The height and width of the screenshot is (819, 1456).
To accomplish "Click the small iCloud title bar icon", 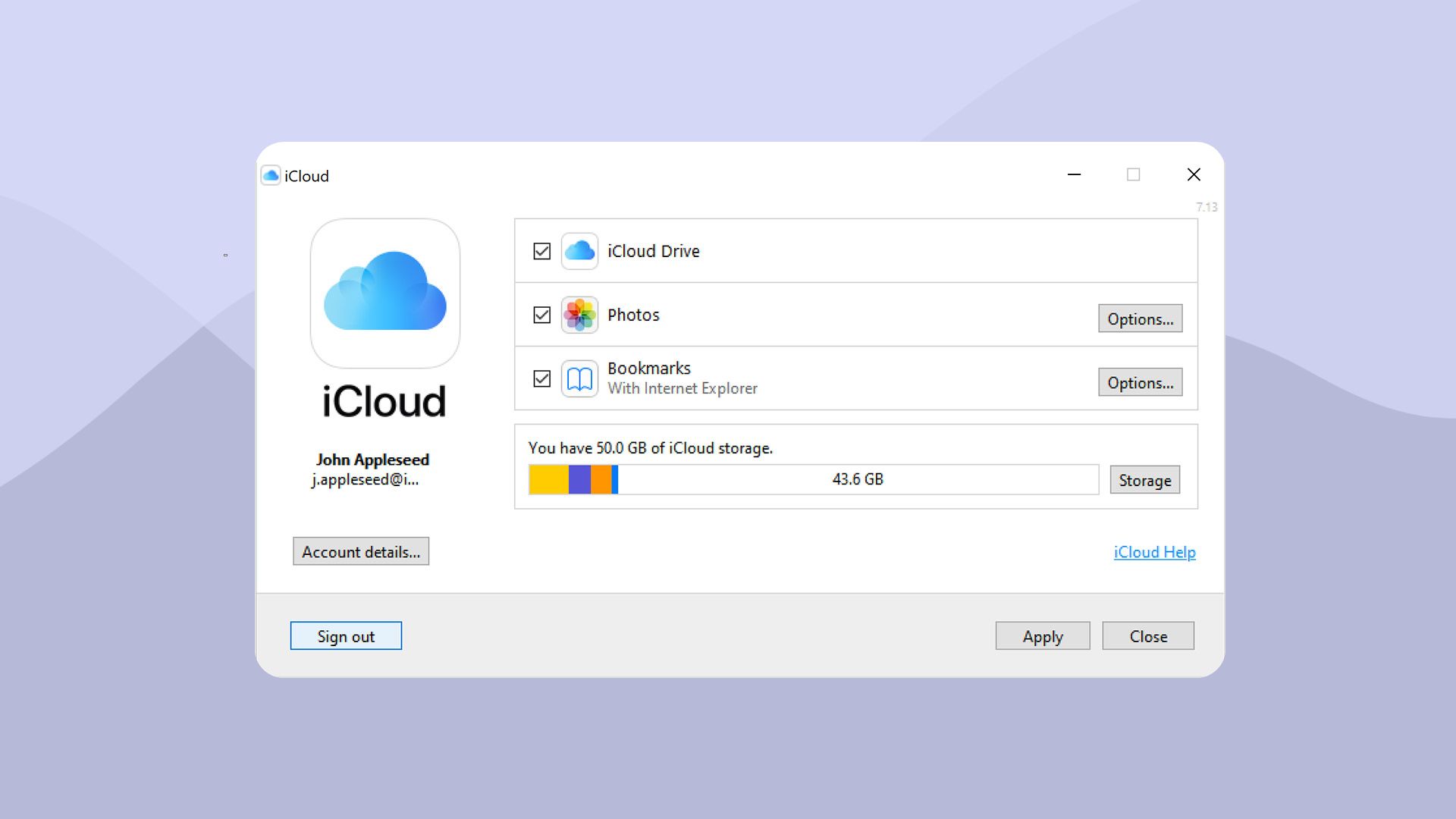I will tap(271, 176).
